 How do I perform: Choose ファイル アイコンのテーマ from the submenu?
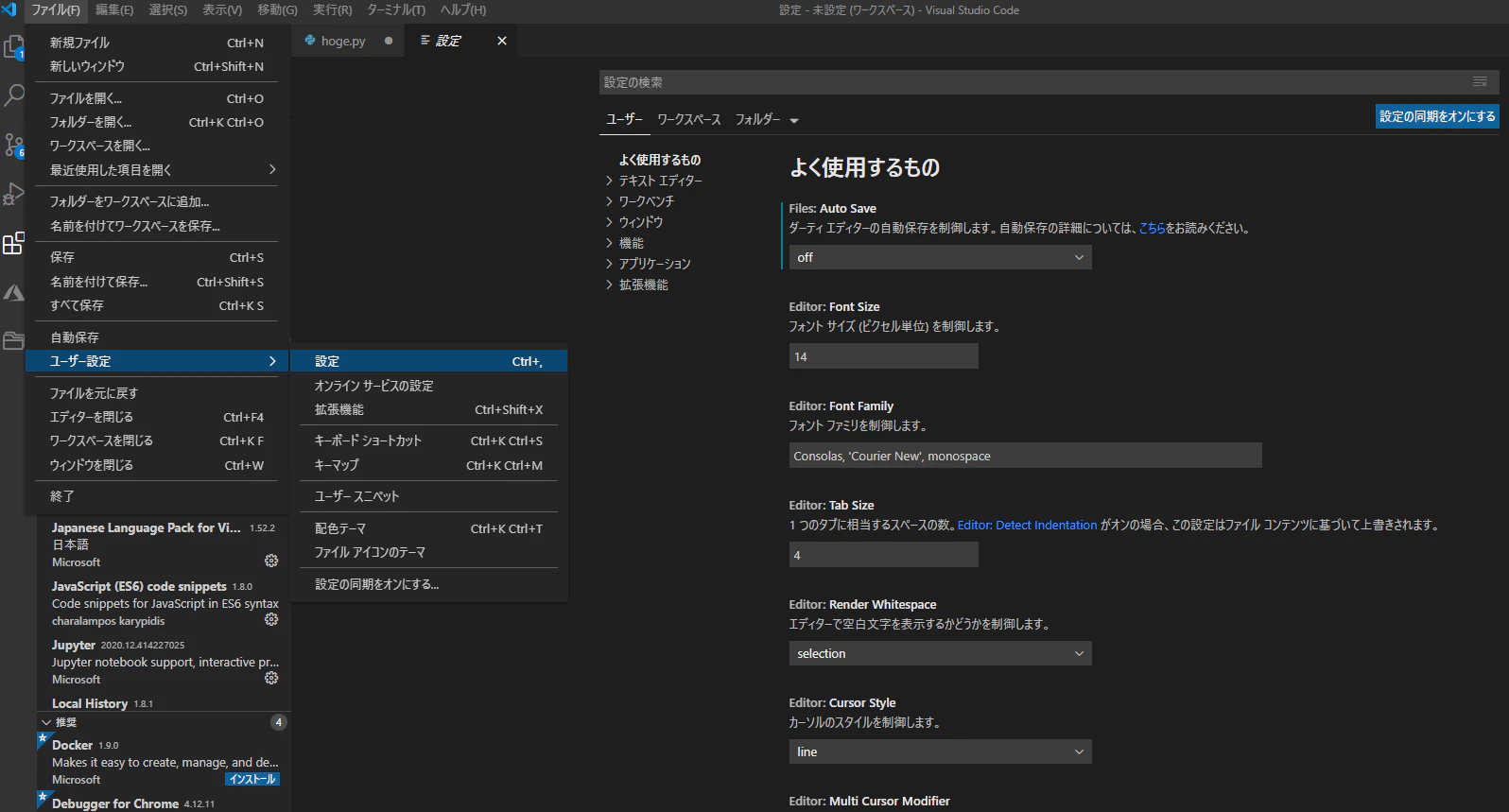(x=428, y=552)
